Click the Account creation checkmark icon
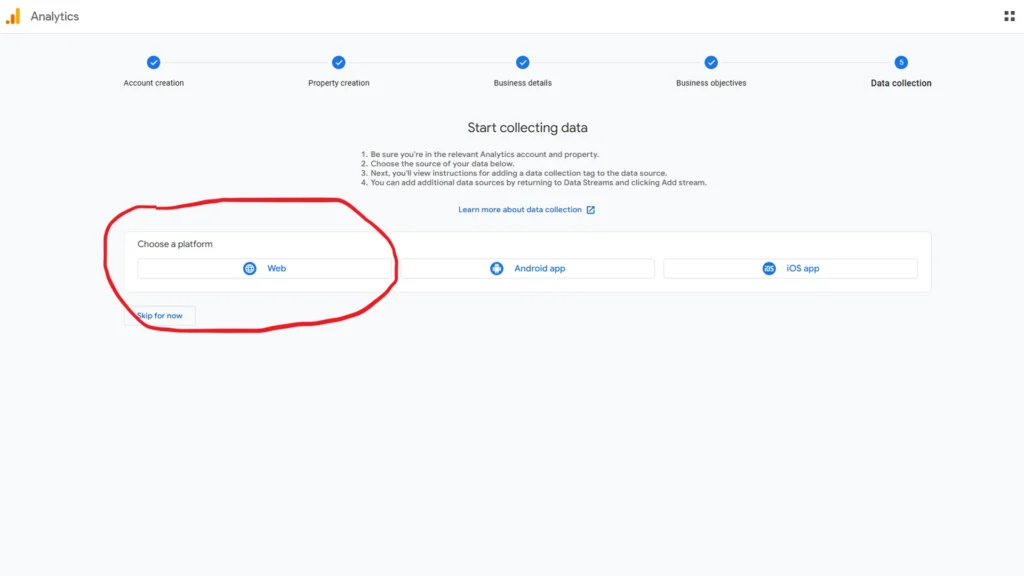The width and height of the screenshot is (1024, 576). [153, 61]
